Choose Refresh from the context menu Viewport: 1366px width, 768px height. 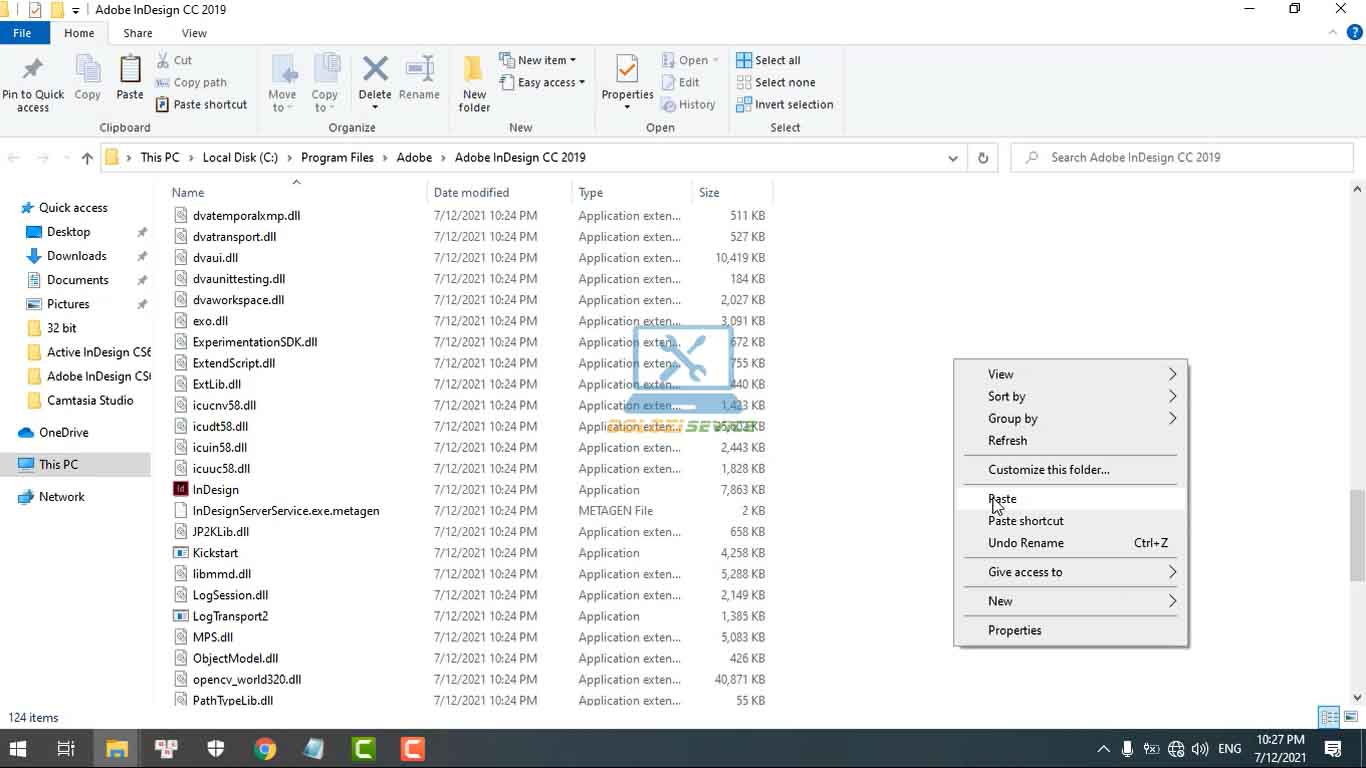(1007, 440)
